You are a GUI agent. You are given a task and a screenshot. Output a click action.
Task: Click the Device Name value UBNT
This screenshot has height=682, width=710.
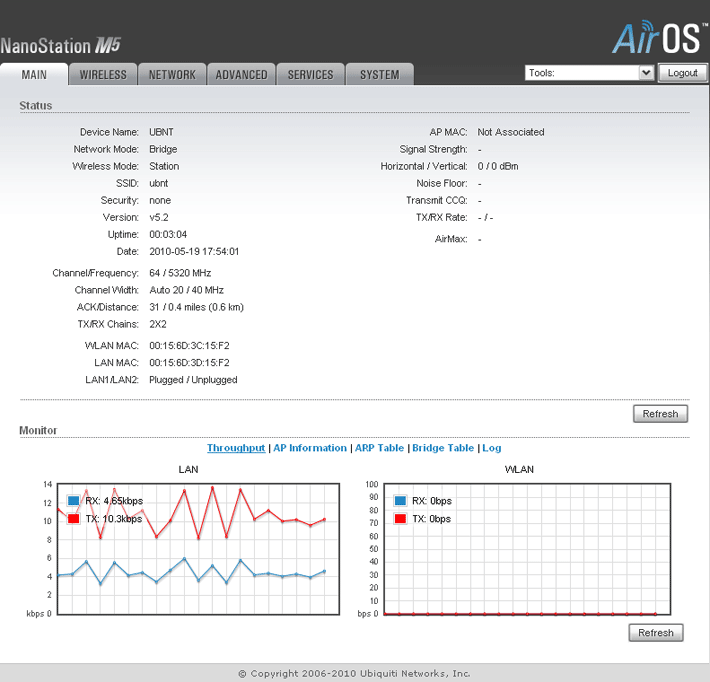pos(161,132)
